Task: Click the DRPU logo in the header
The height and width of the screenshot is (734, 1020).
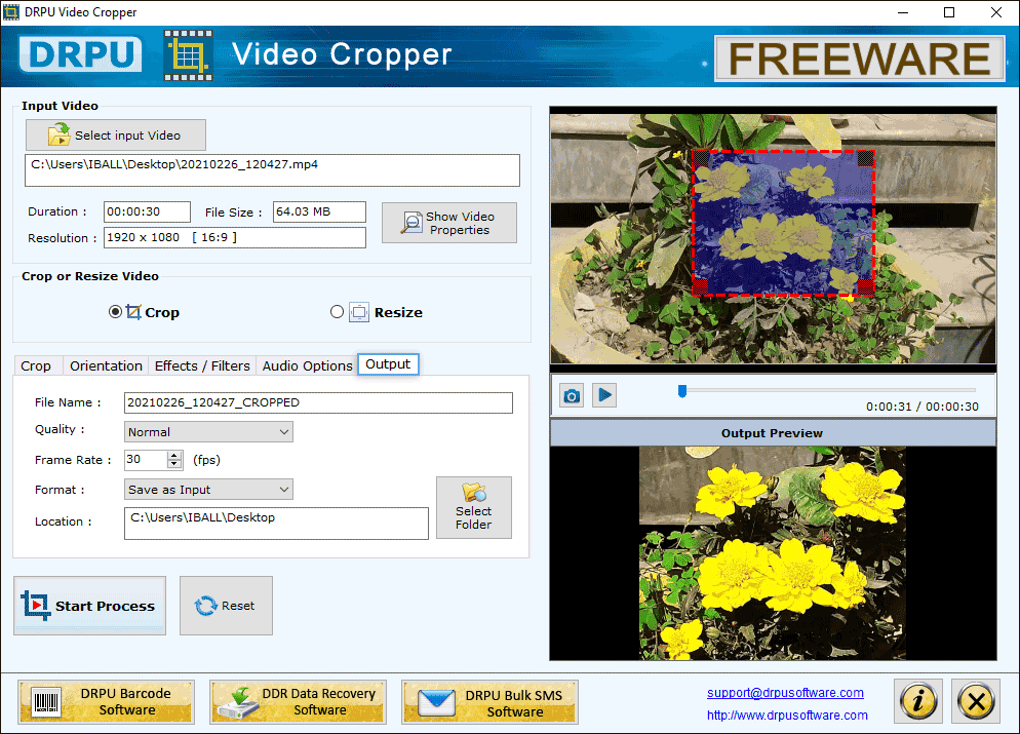Action: 81,54
